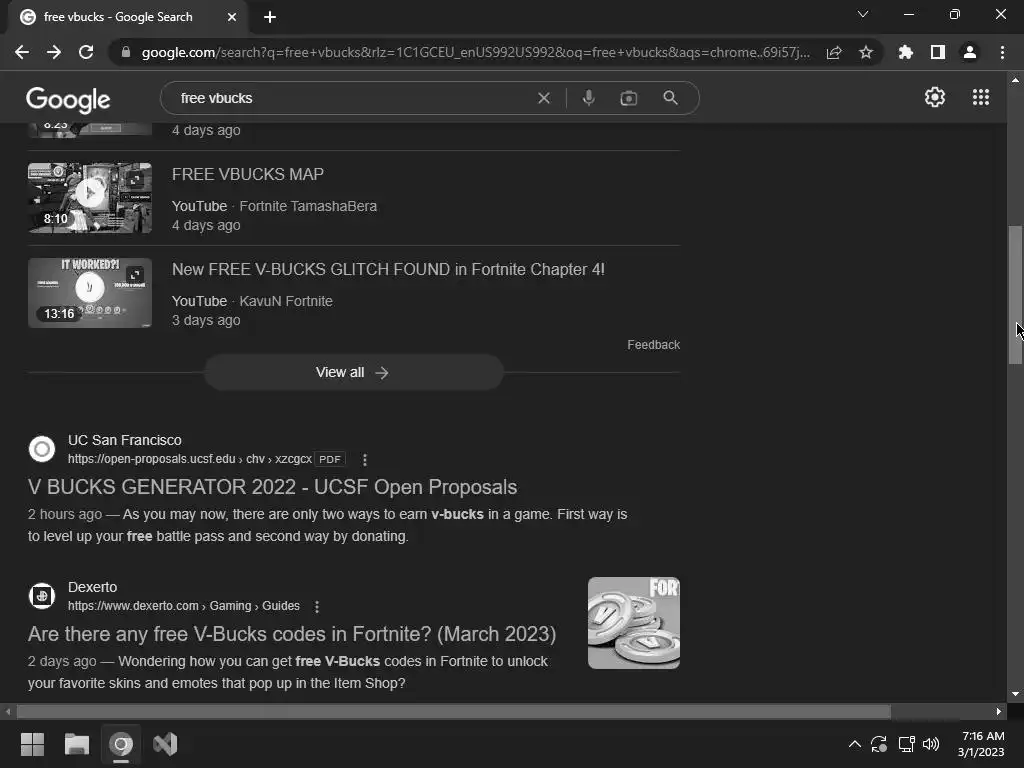The width and height of the screenshot is (1024, 768).
Task: Open Are there any free V-Bucks codes result
Action: 292,634
